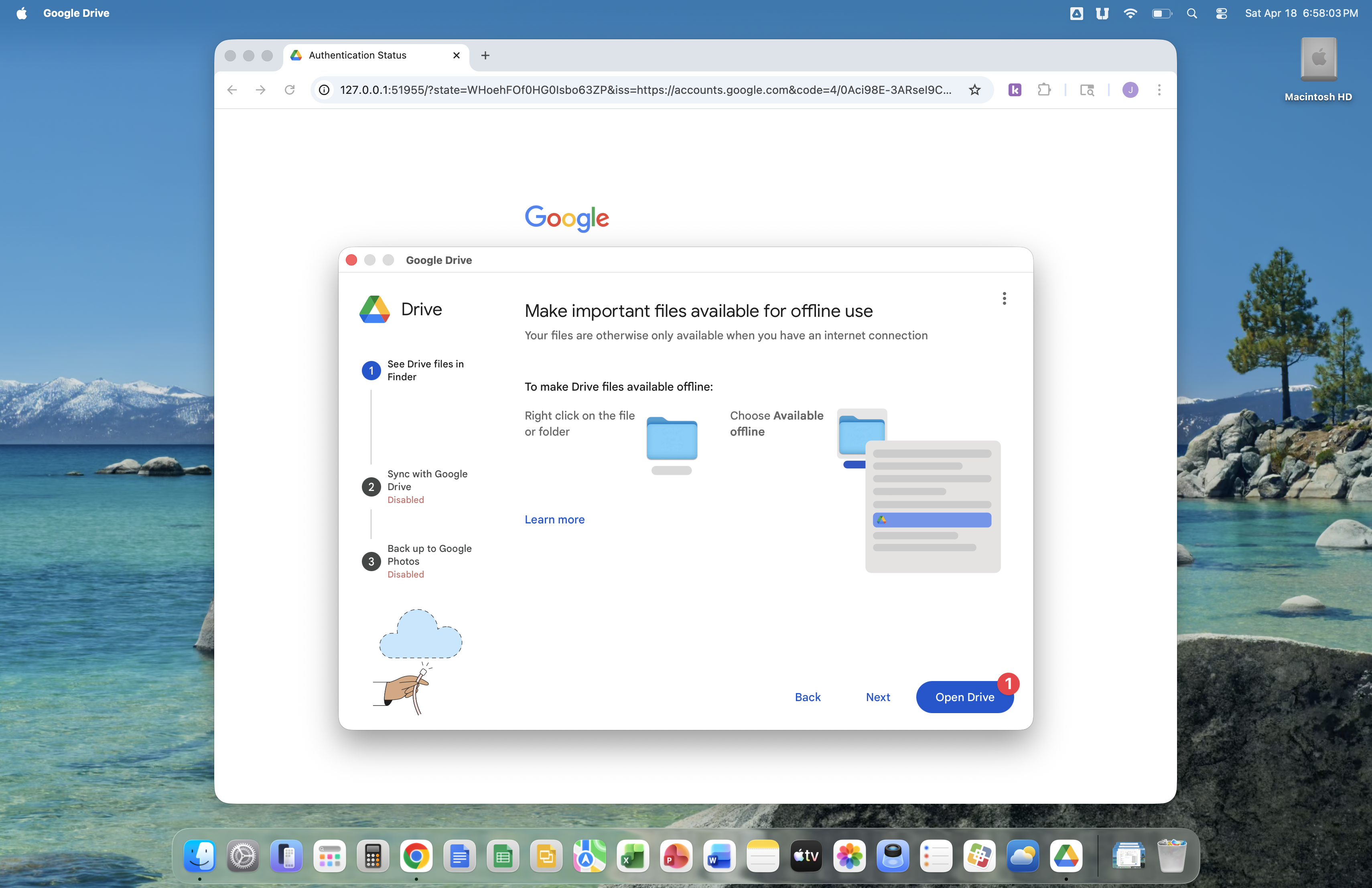The height and width of the screenshot is (888, 1372).
Task: Reload the page in Chrome
Action: point(289,90)
